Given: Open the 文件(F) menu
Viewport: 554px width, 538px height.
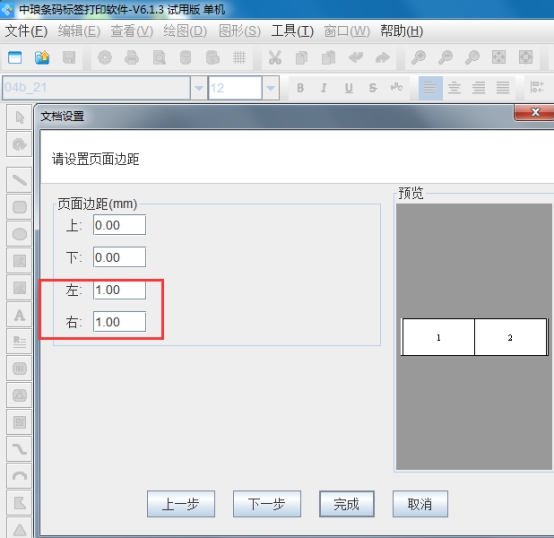Looking at the screenshot, I should point(26,31).
